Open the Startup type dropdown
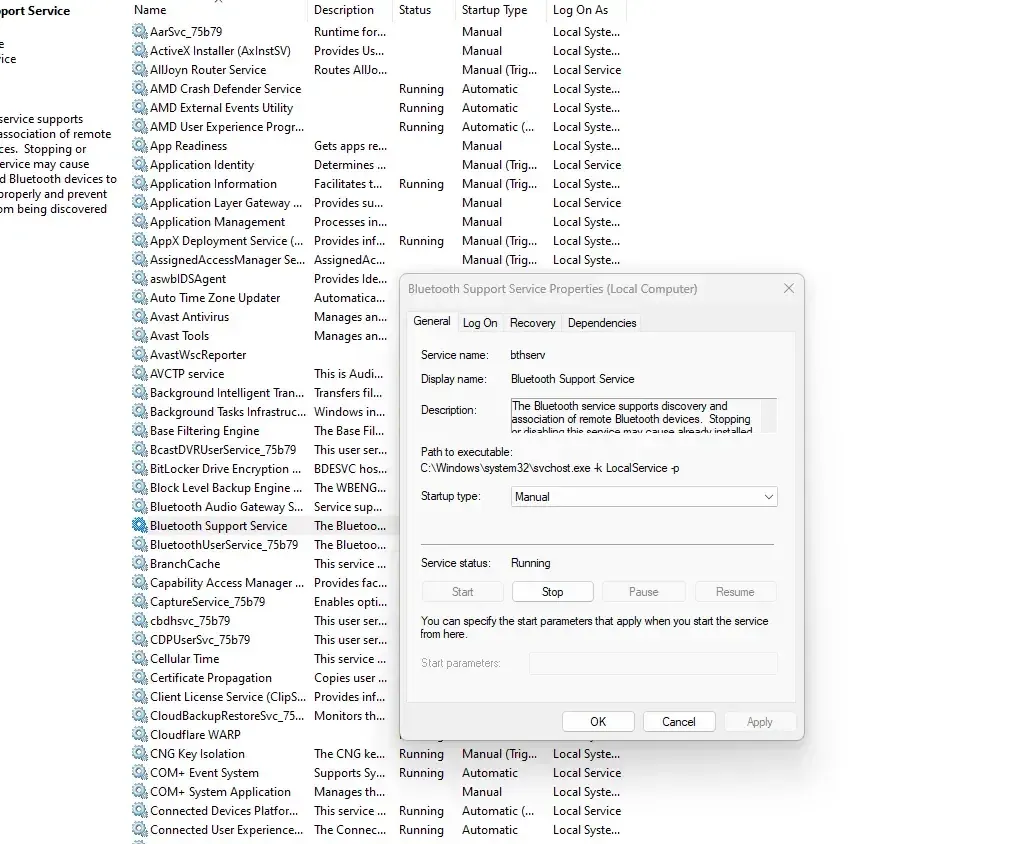 click(x=643, y=497)
